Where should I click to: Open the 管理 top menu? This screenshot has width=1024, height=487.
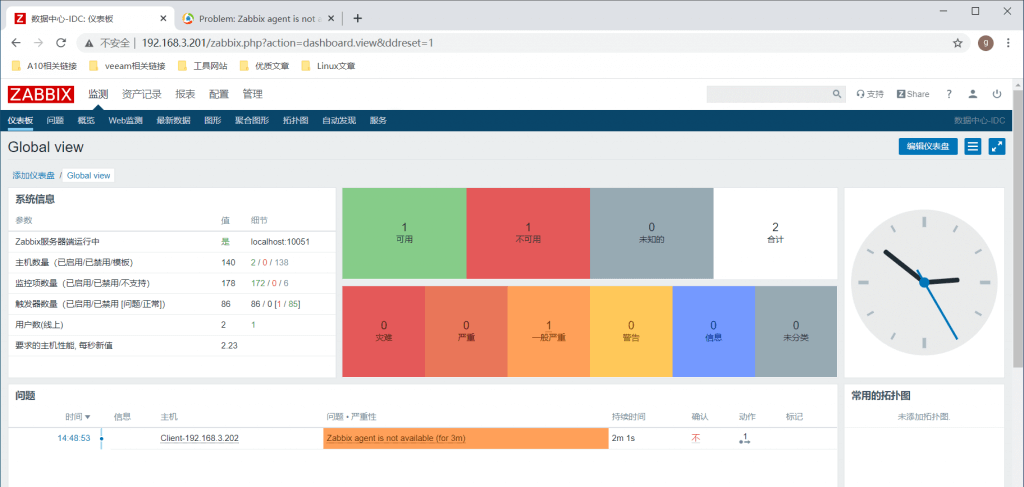tap(252, 94)
